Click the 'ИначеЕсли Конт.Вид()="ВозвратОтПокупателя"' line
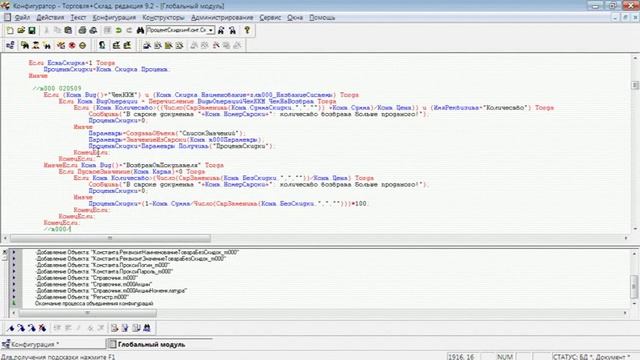The height and width of the screenshot is (360, 640). click(134, 165)
